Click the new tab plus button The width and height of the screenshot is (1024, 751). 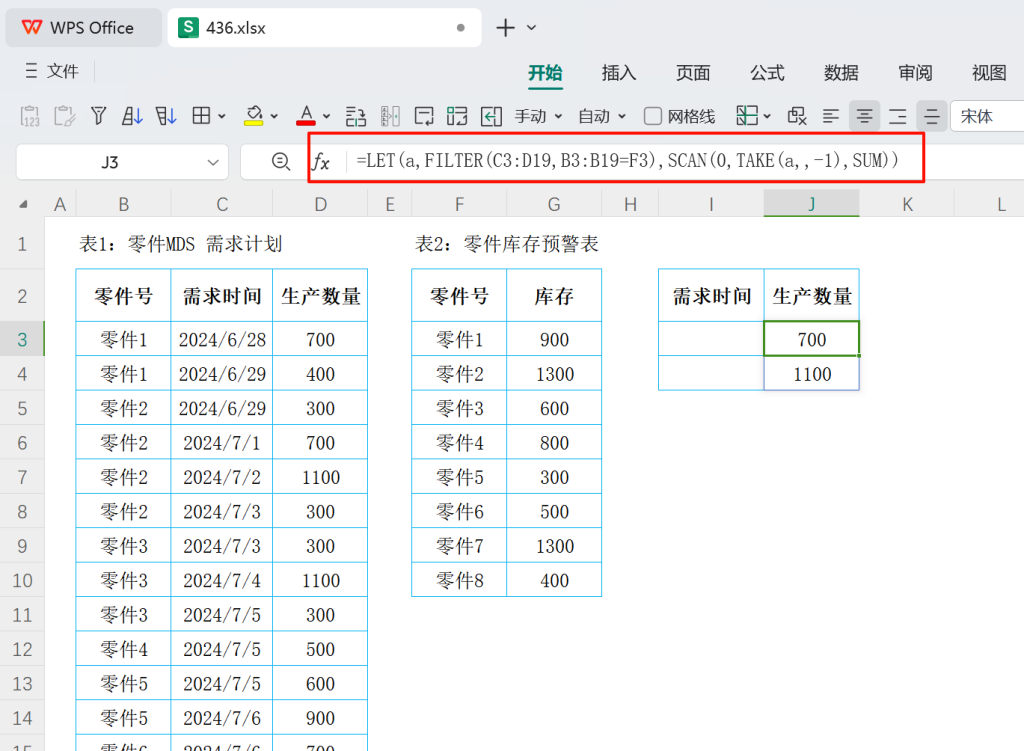(505, 27)
